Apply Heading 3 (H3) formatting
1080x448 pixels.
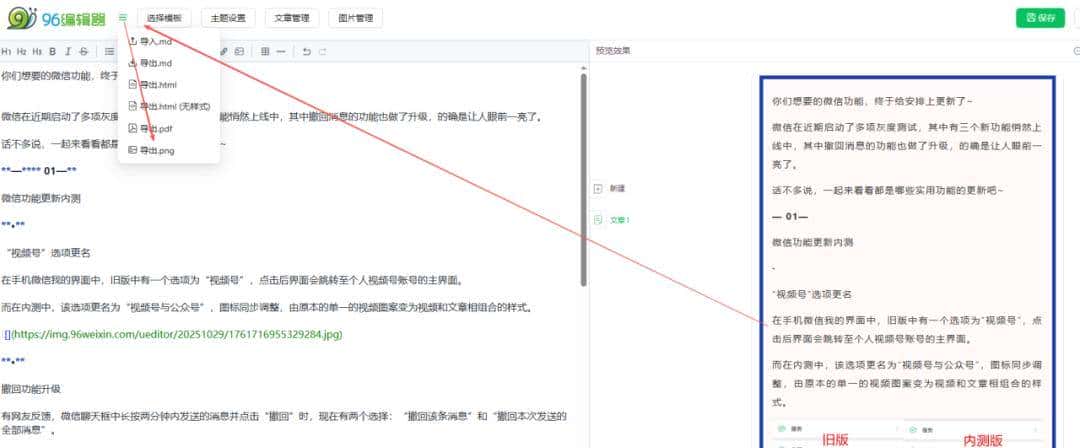click(37, 52)
